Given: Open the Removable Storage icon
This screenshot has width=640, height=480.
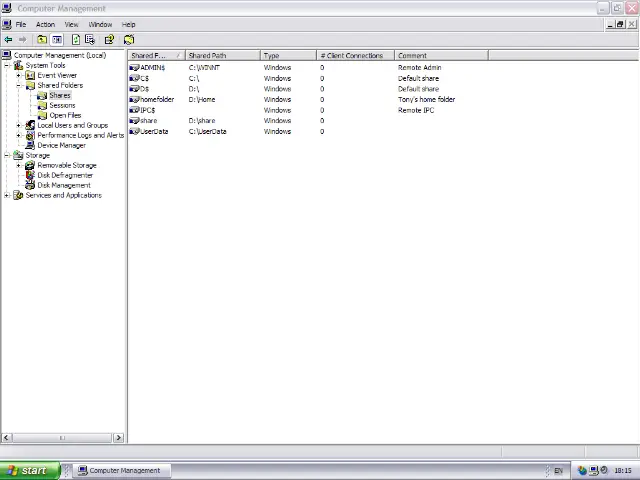Looking at the screenshot, I should [x=30, y=165].
